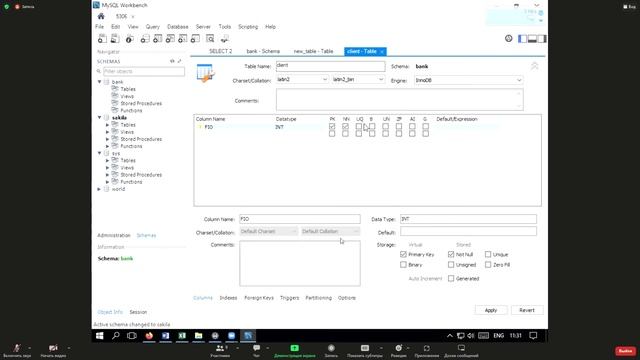
Task: Click the Revert button
Action: point(527,310)
